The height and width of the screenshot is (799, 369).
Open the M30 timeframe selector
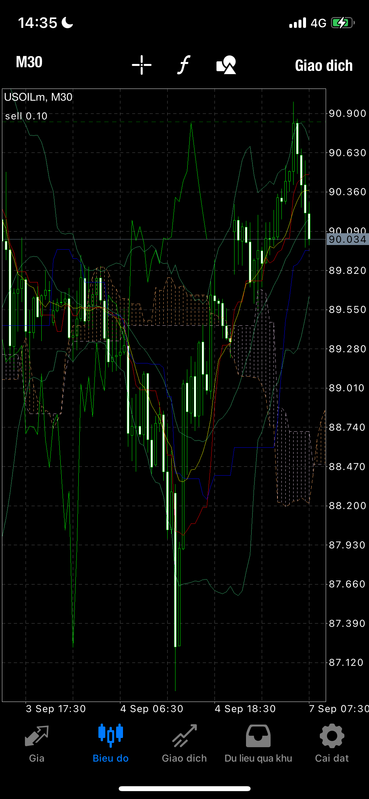(29, 63)
